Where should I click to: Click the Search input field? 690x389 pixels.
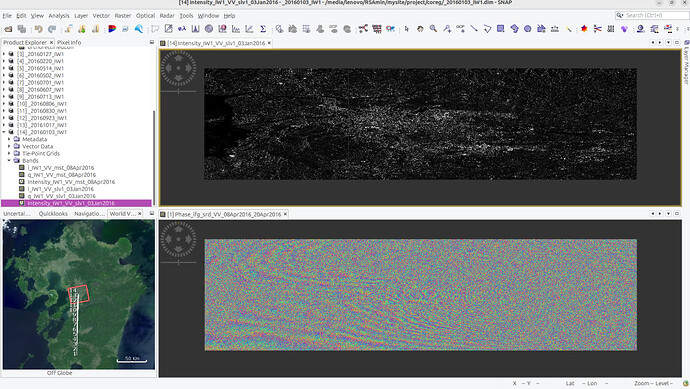[x=652, y=15]
